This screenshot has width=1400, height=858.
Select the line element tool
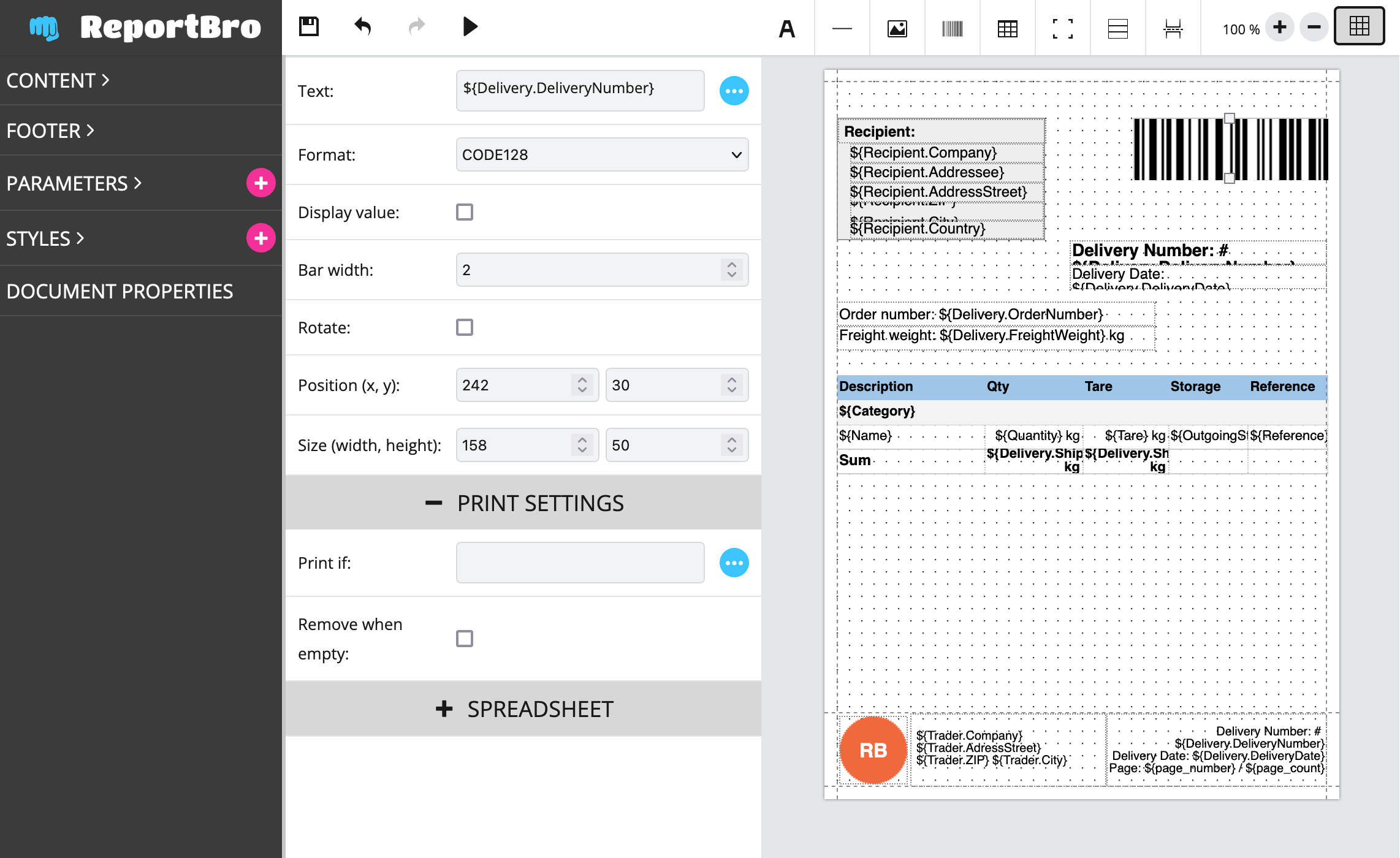[842, 29]
